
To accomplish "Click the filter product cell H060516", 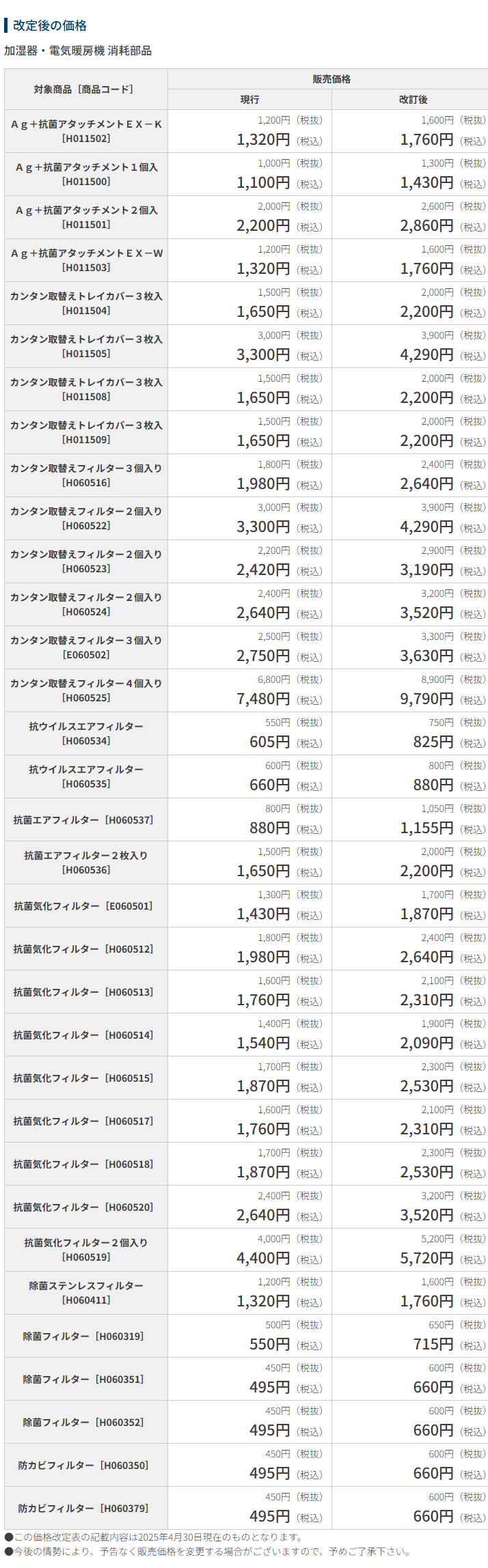I will (x=86, y=475).
